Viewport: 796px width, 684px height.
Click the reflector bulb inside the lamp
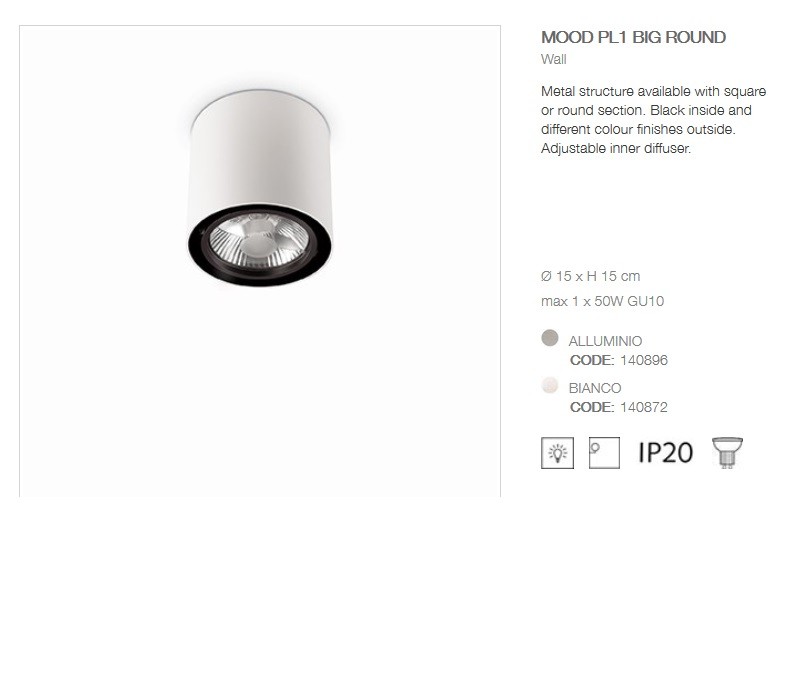click(x=259, y=240)
